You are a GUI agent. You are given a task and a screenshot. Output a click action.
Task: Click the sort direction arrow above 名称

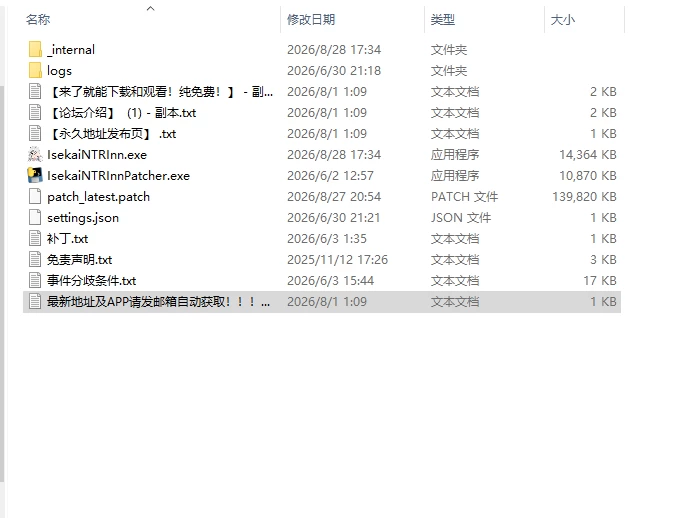(150, 8)
